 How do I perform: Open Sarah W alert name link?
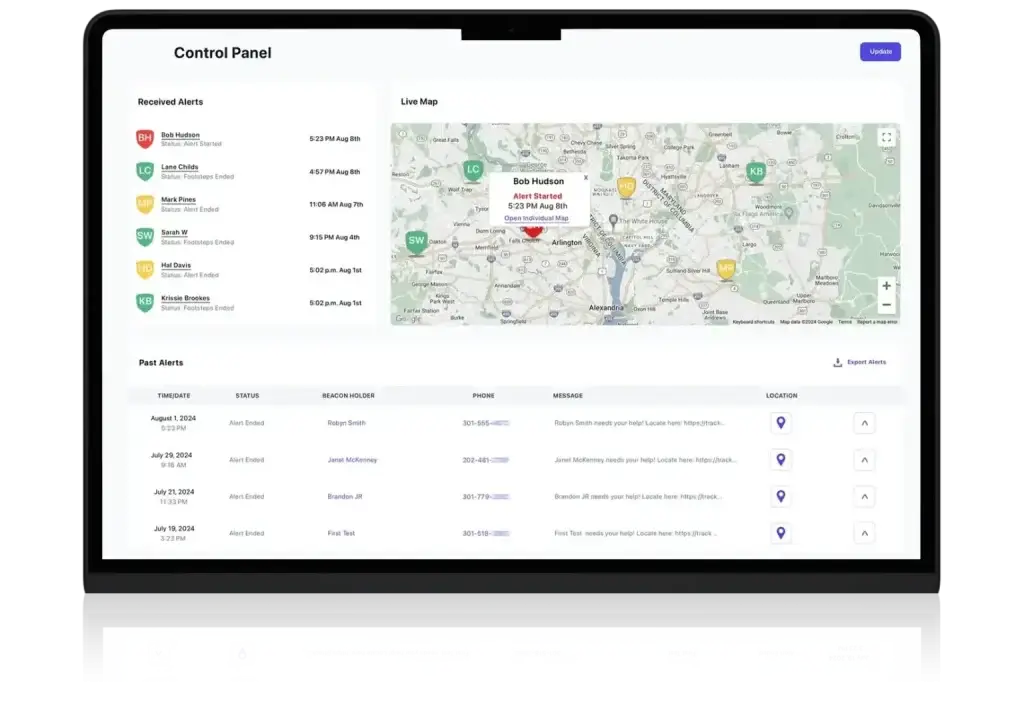coord(174,232)
